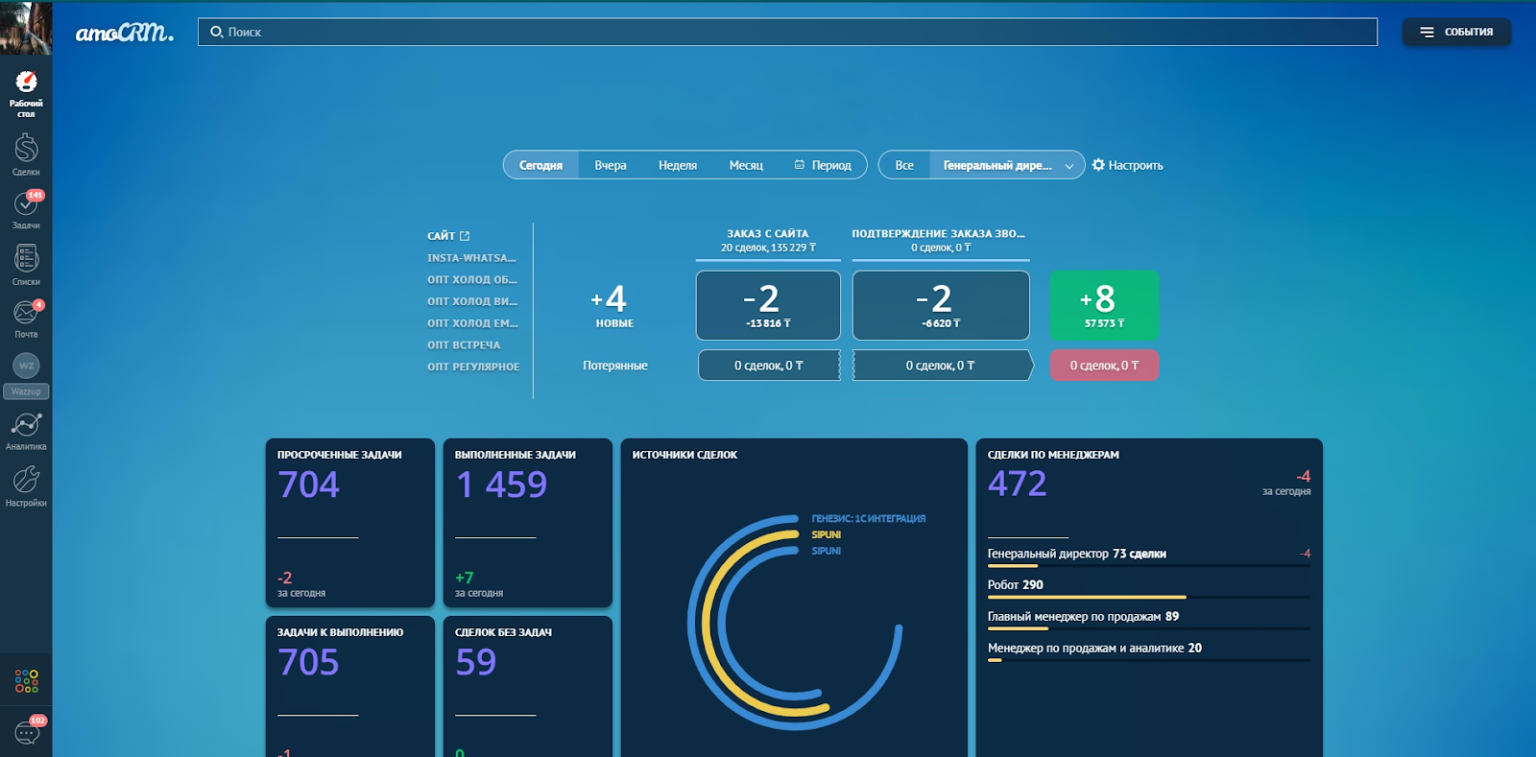Click the pink lost 0 сделок box

coord(1104,365)
